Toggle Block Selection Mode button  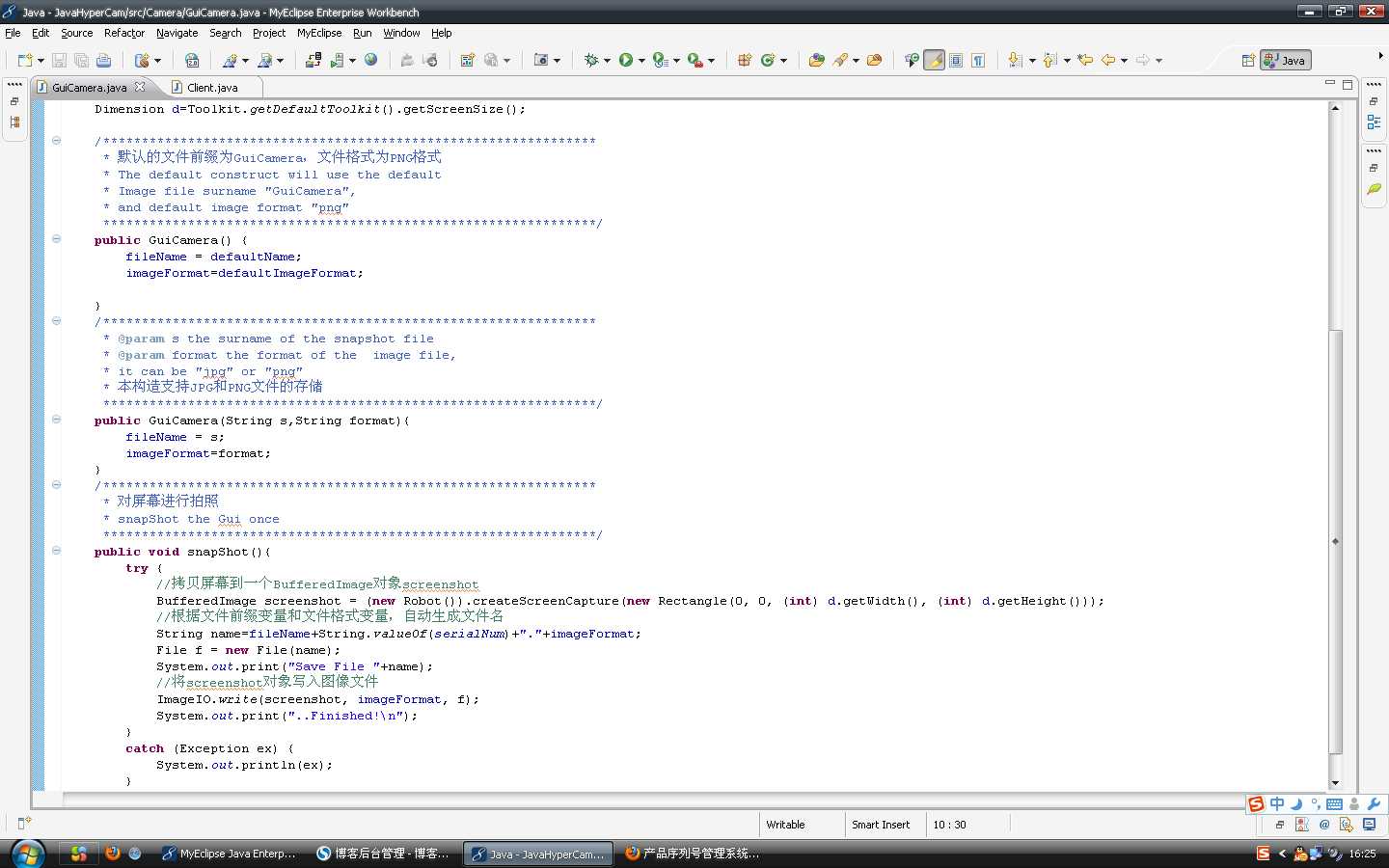(956, 60)
